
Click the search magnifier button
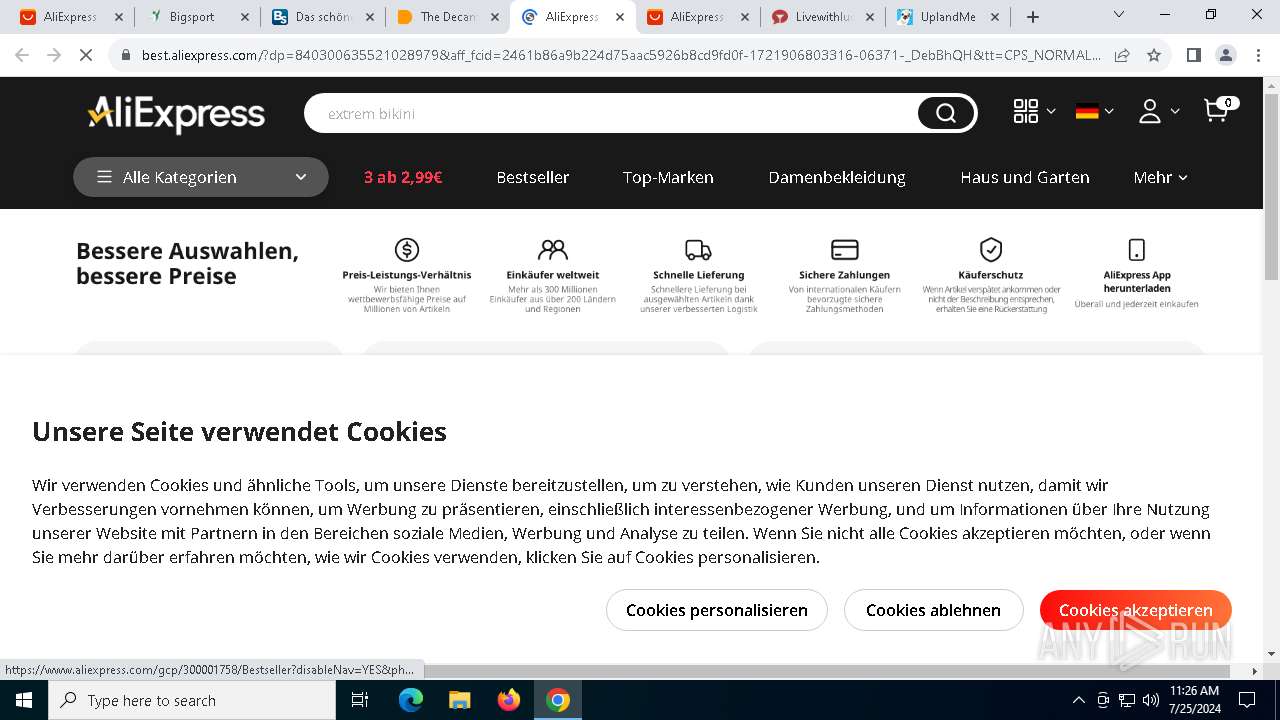coord(945,114)
